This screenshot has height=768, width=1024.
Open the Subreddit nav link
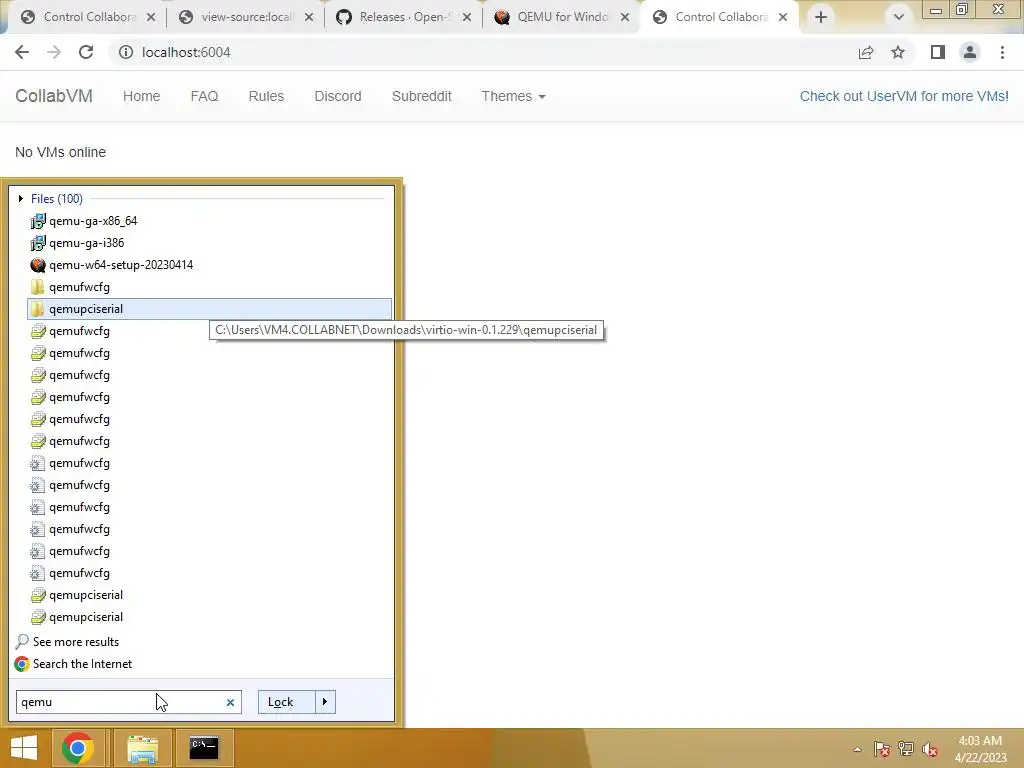(421, 96)
